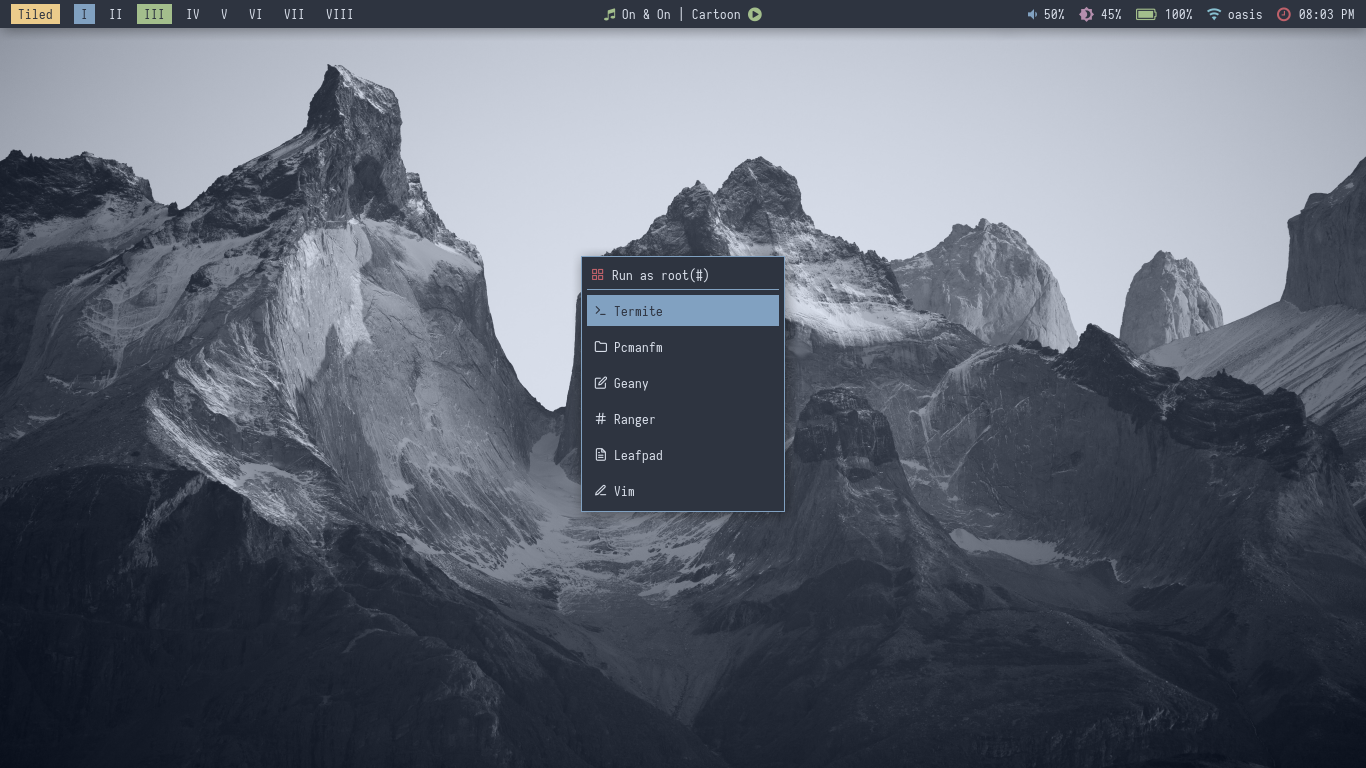Switch to workspace II

pyautogui.click(x=116, y=14)
